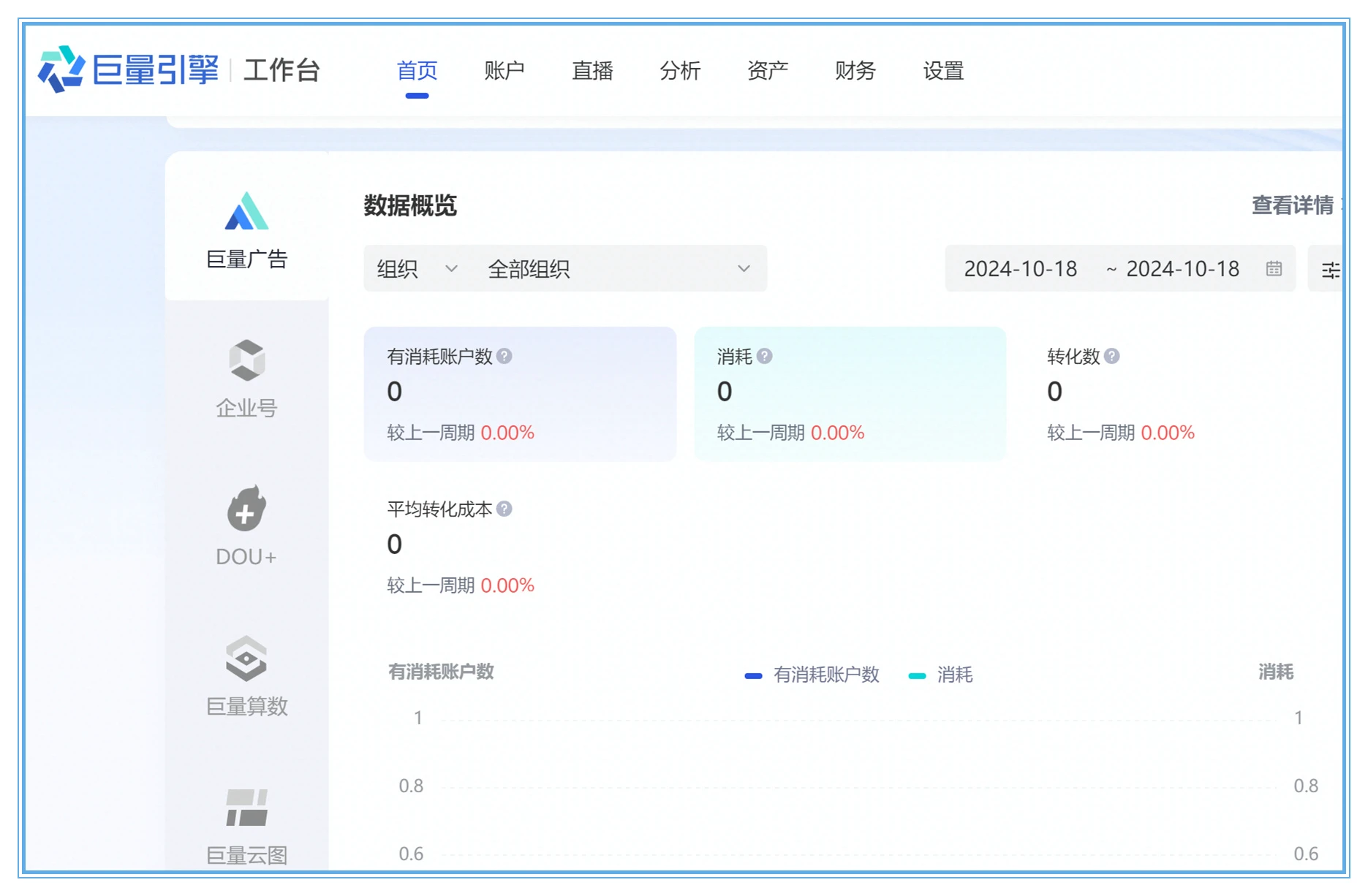Select the 有消耗账户数 metric card
Screen dimensions: 1368x896
[520, 394]
